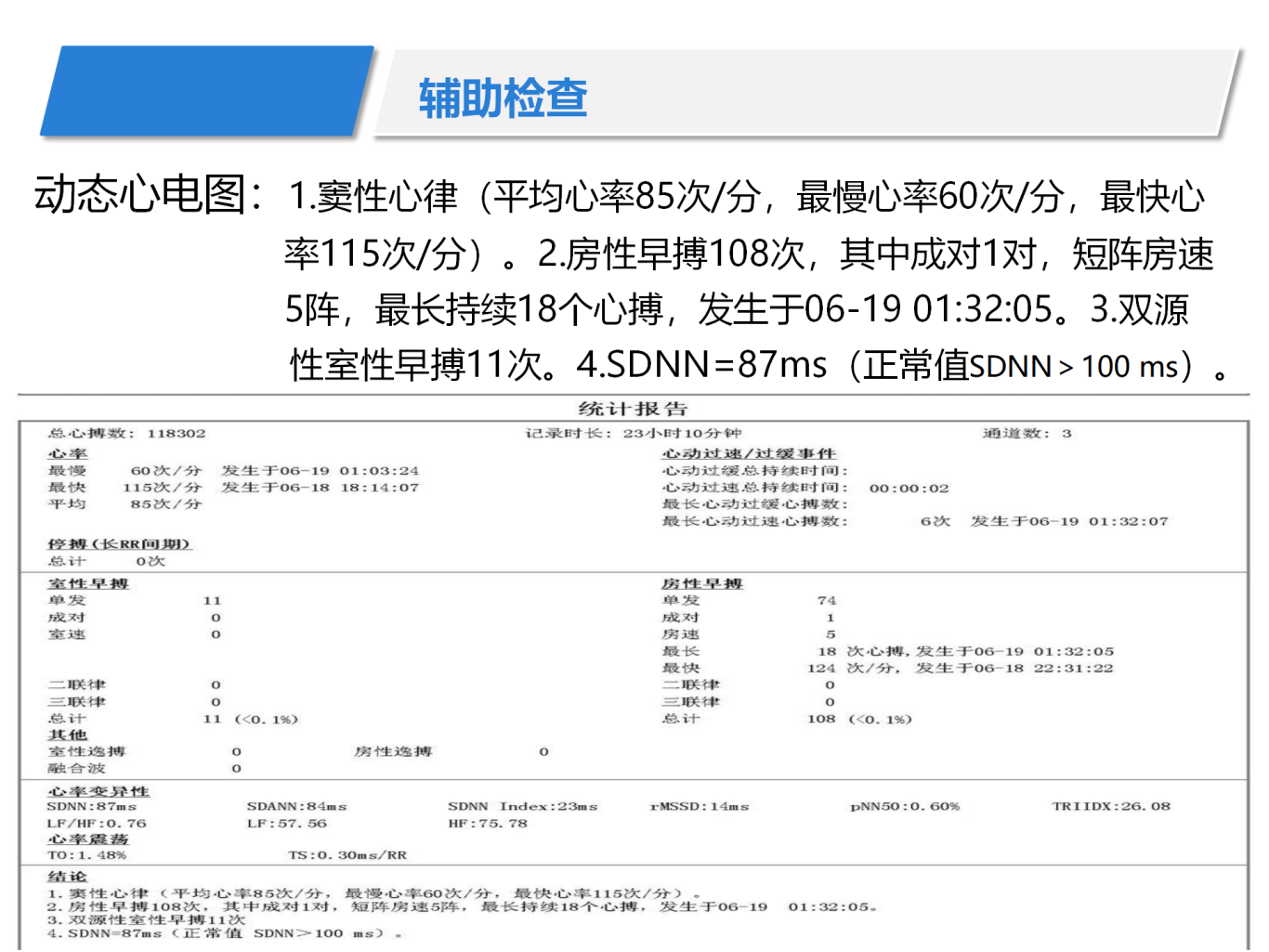
Task: Select the pause total 0次
Action: tap(150, 561)
